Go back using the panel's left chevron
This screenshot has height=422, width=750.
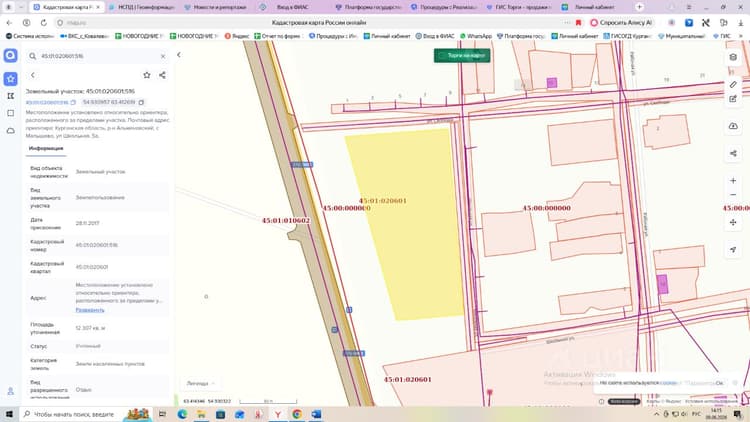click(33, 75)
